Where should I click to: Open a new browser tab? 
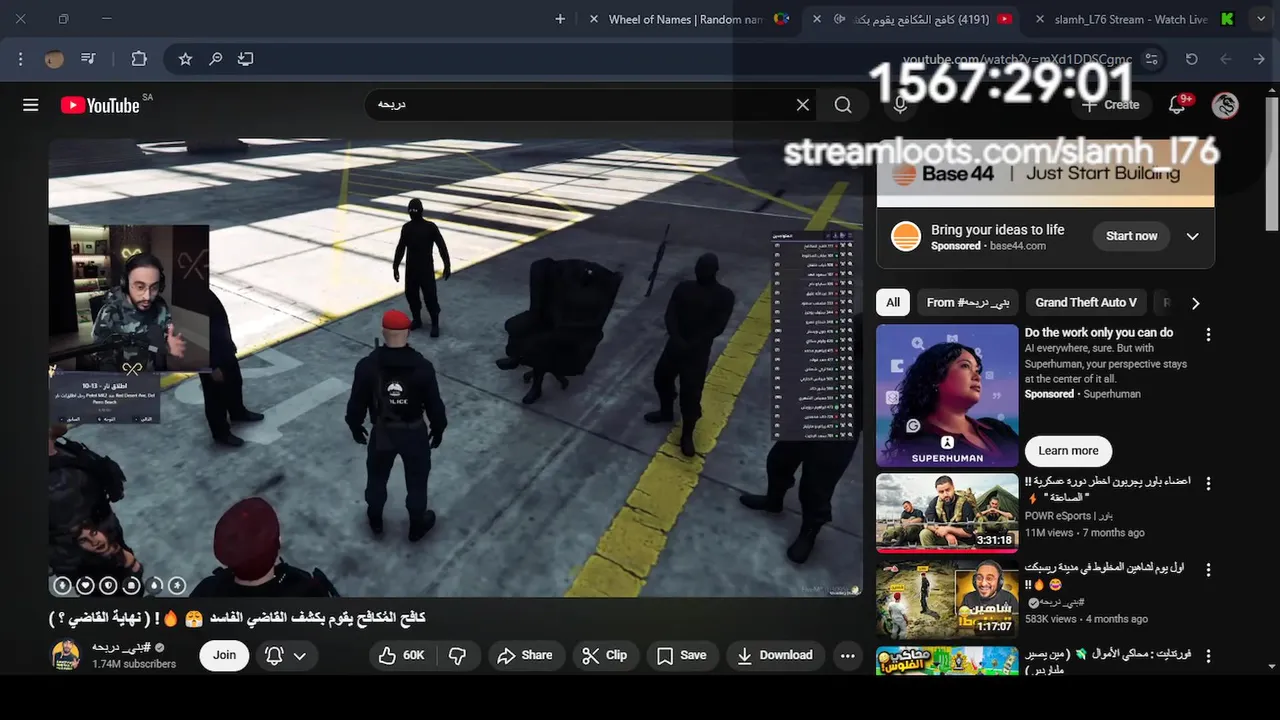[560, 19]
